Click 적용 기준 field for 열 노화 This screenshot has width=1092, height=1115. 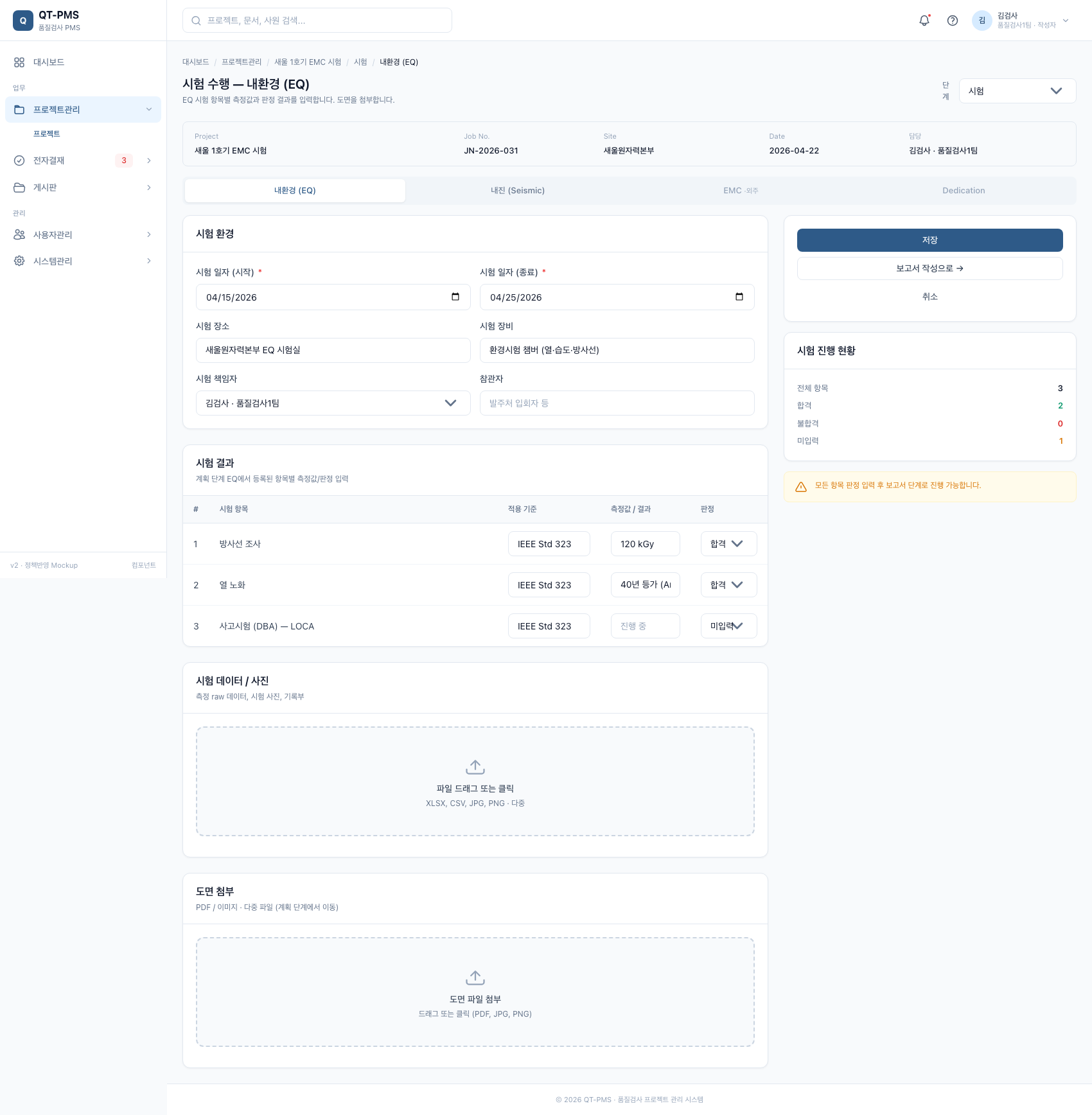pos(549,585)
